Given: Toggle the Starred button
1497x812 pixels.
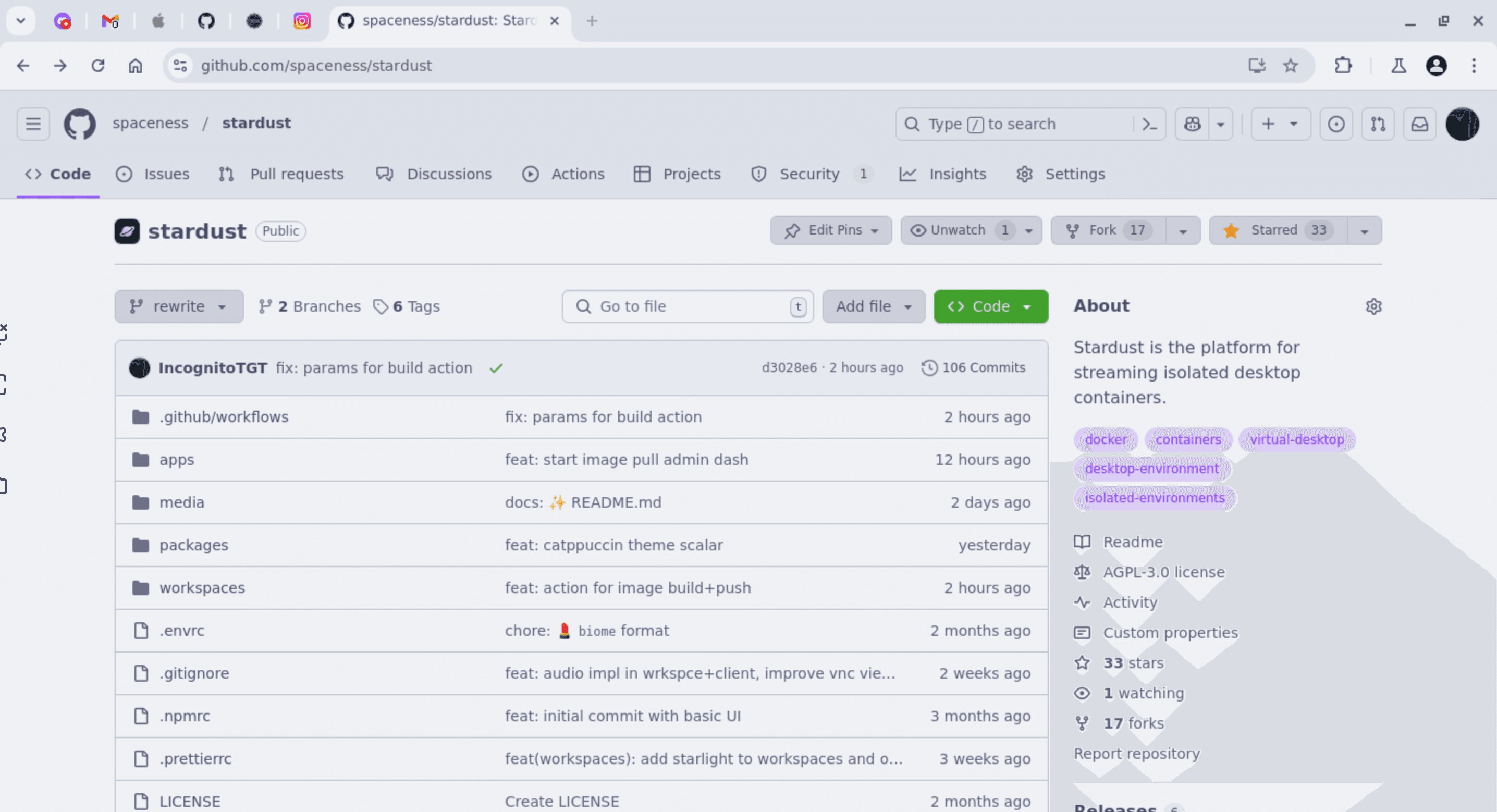Looking at the screenshot, I should click(x=1278, y=231).
